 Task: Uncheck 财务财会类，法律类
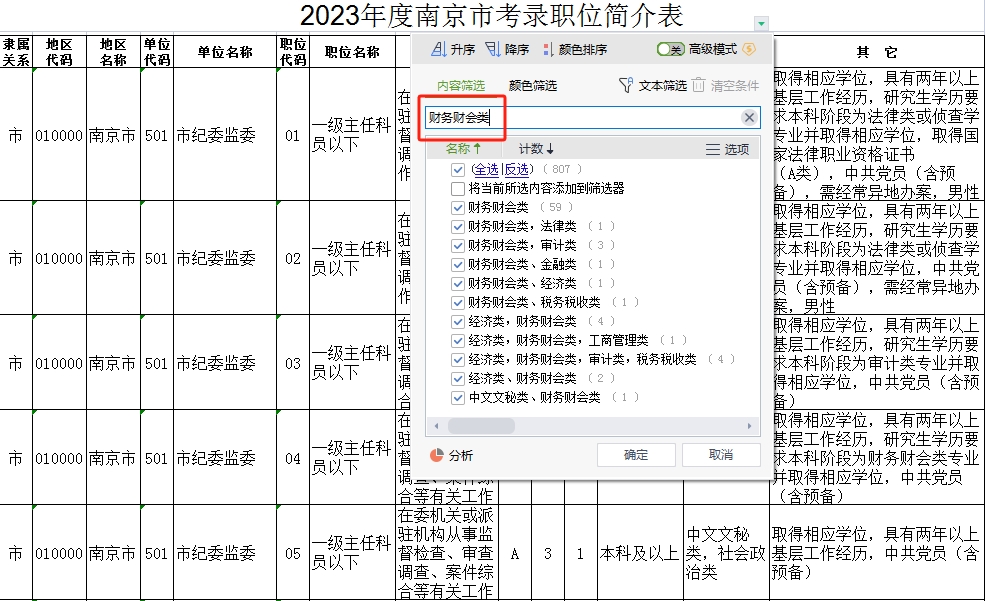pos(458,226)
